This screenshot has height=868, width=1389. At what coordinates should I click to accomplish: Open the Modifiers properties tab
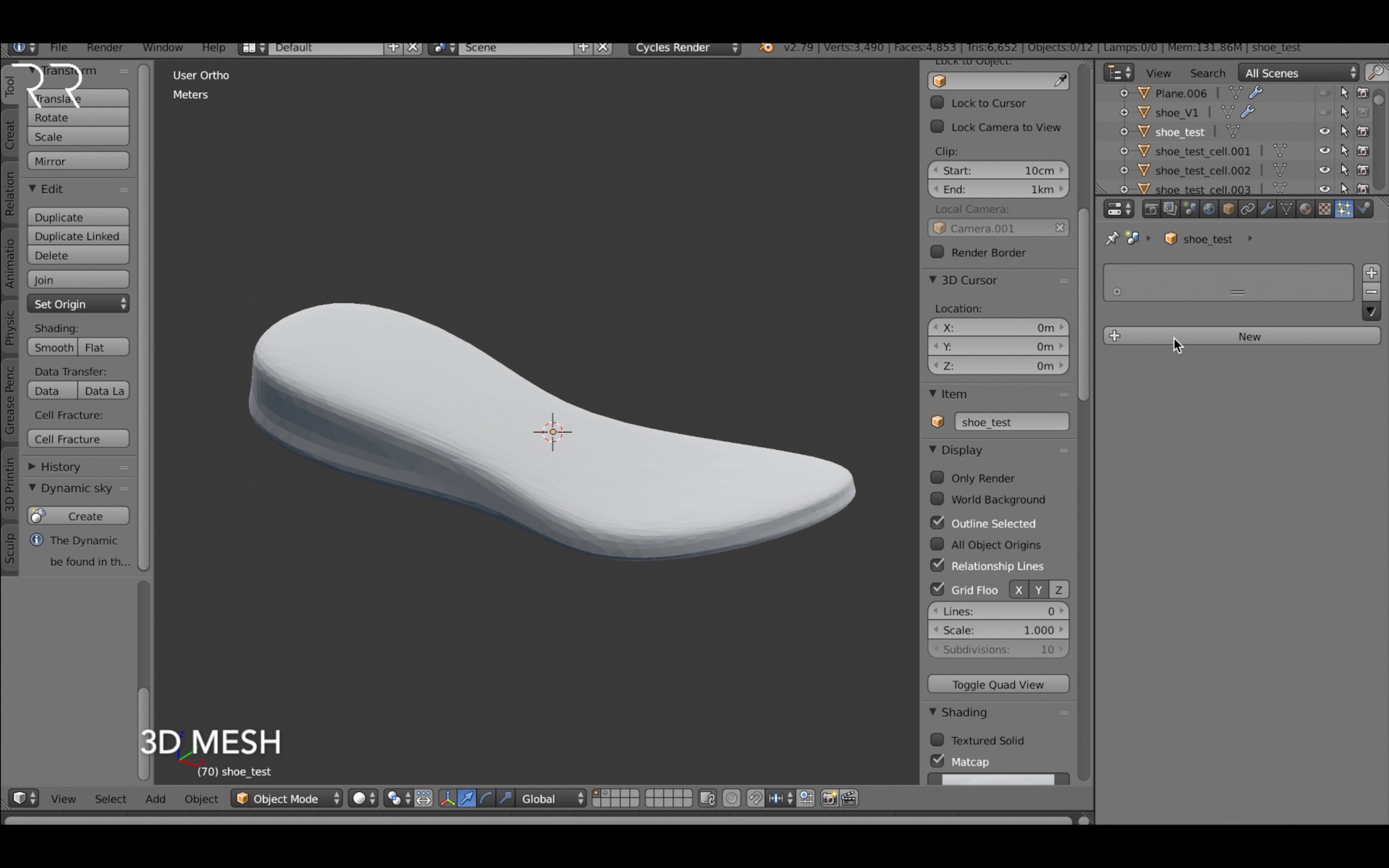pyautogui.click(x=1267, y=208)
